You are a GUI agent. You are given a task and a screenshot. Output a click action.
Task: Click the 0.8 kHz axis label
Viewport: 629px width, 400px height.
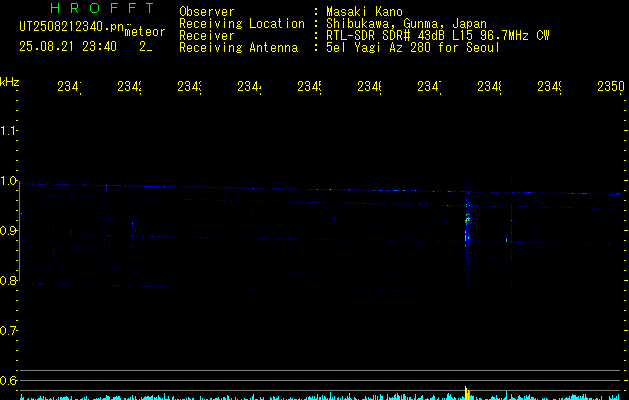(8, 280)
